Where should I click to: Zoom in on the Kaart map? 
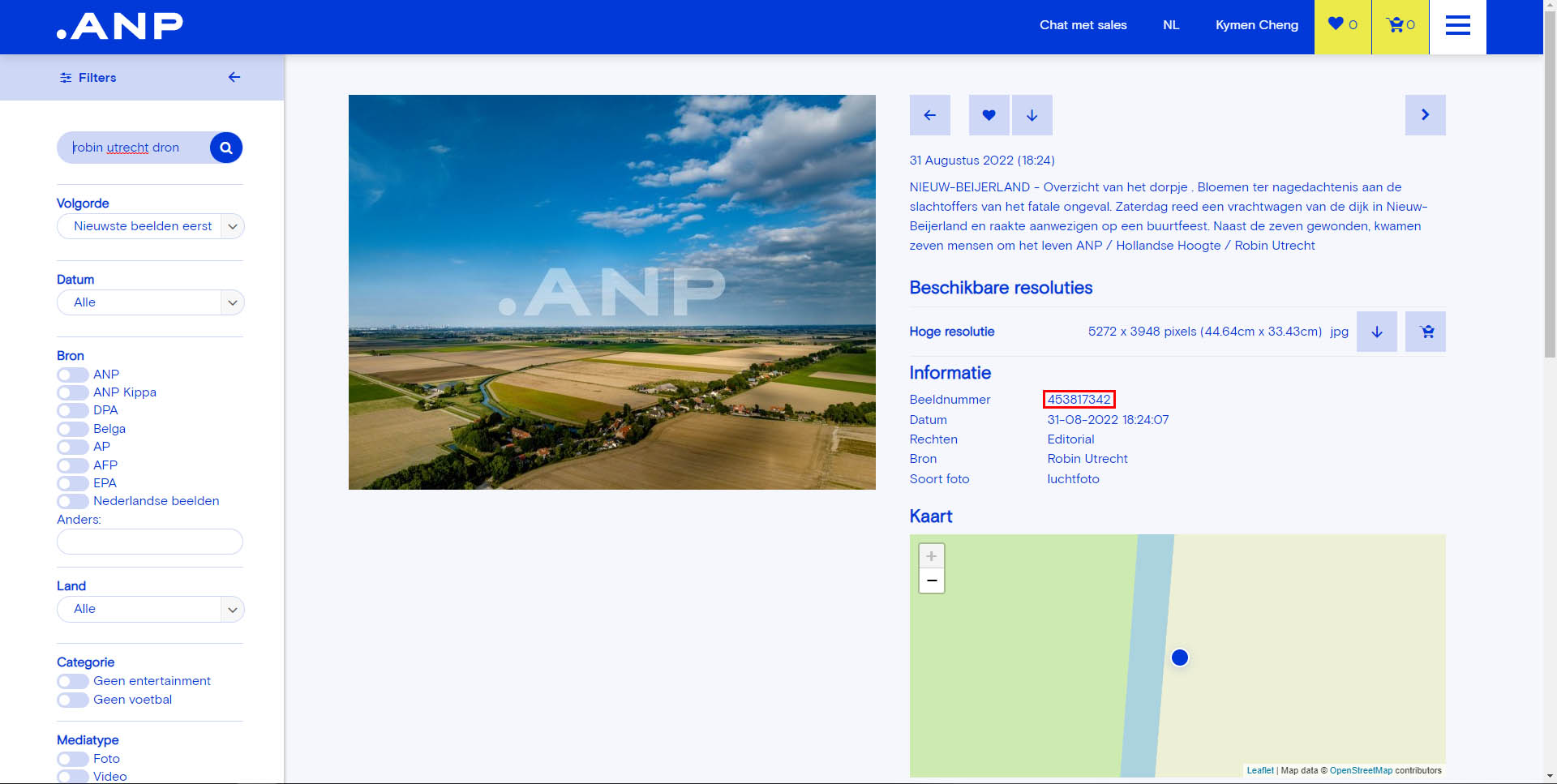click(931, 556)
